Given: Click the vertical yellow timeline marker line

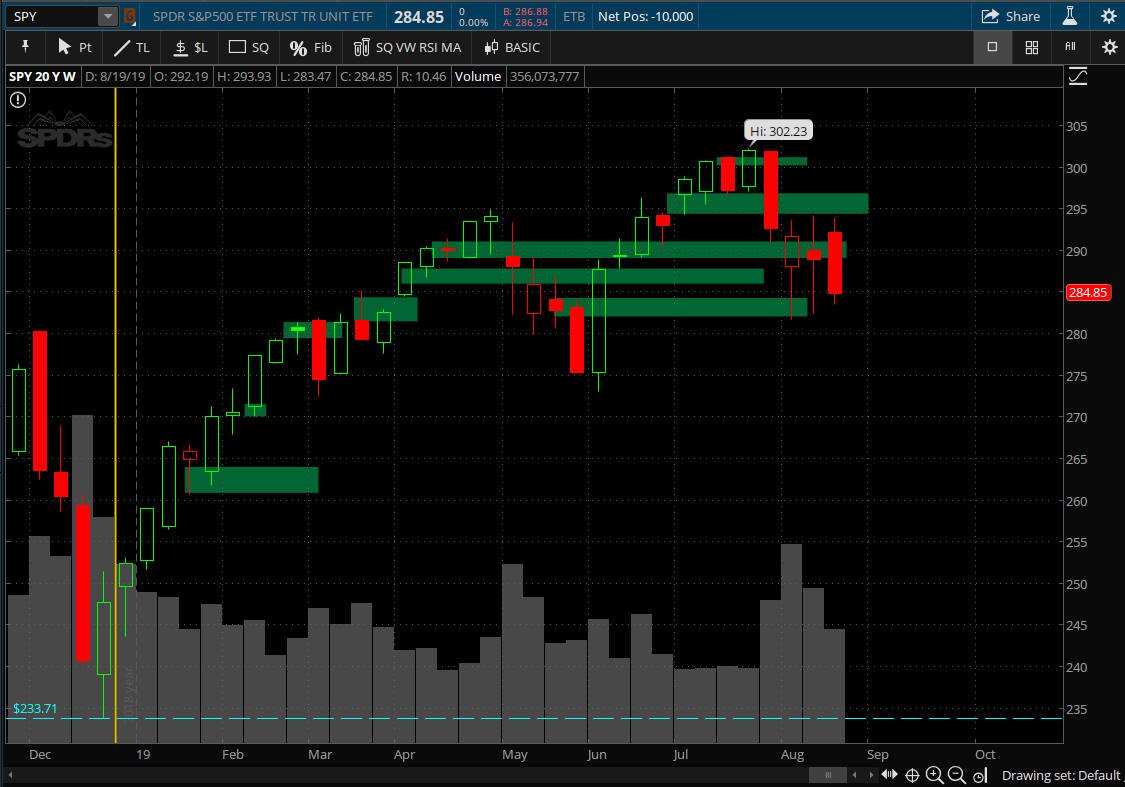Looking at the screenshot, I should tap(116, 416).
